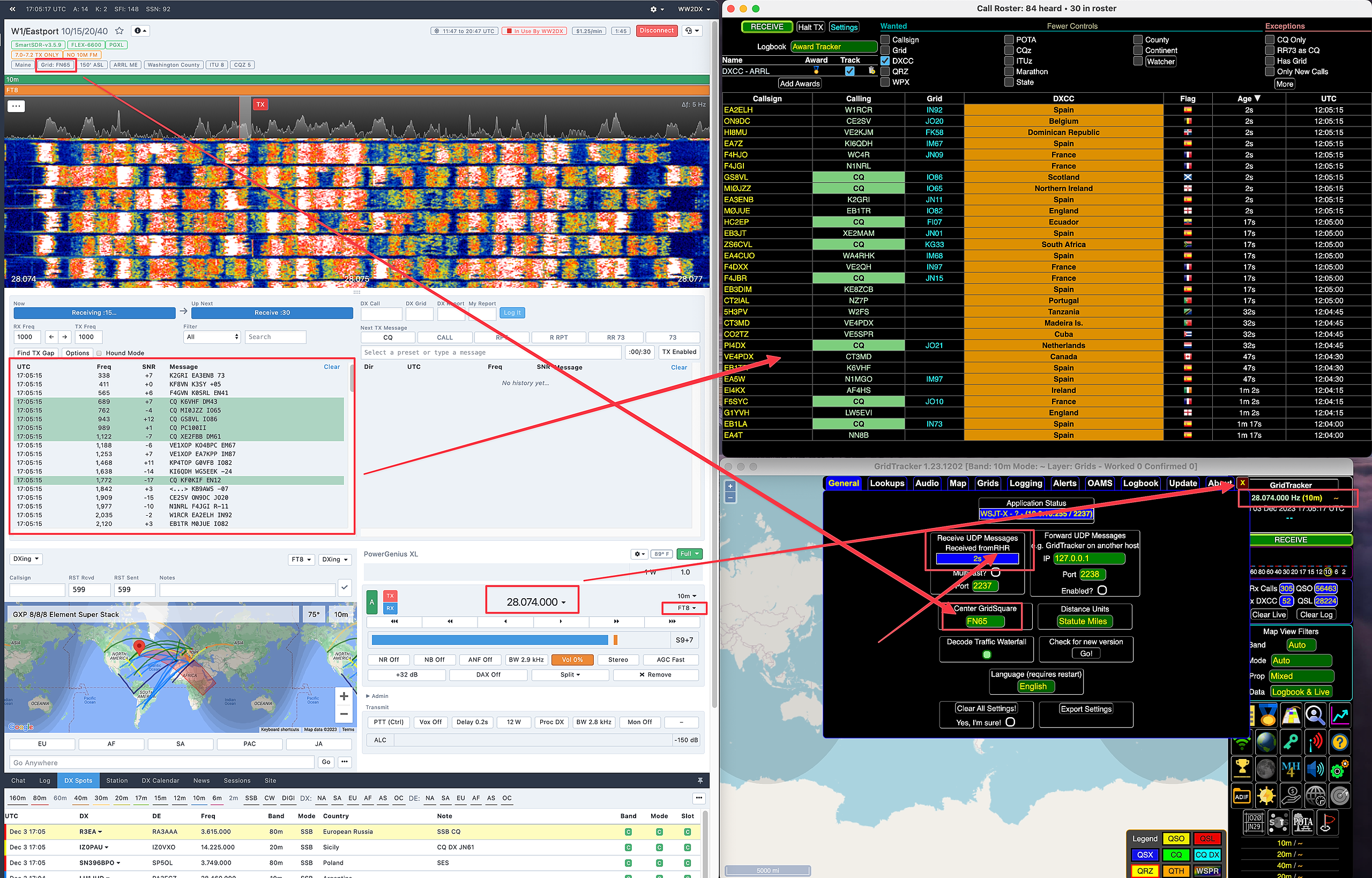
Task: Click the red Disconnect button
Action: pyautogui.click(x=657, y=31)
